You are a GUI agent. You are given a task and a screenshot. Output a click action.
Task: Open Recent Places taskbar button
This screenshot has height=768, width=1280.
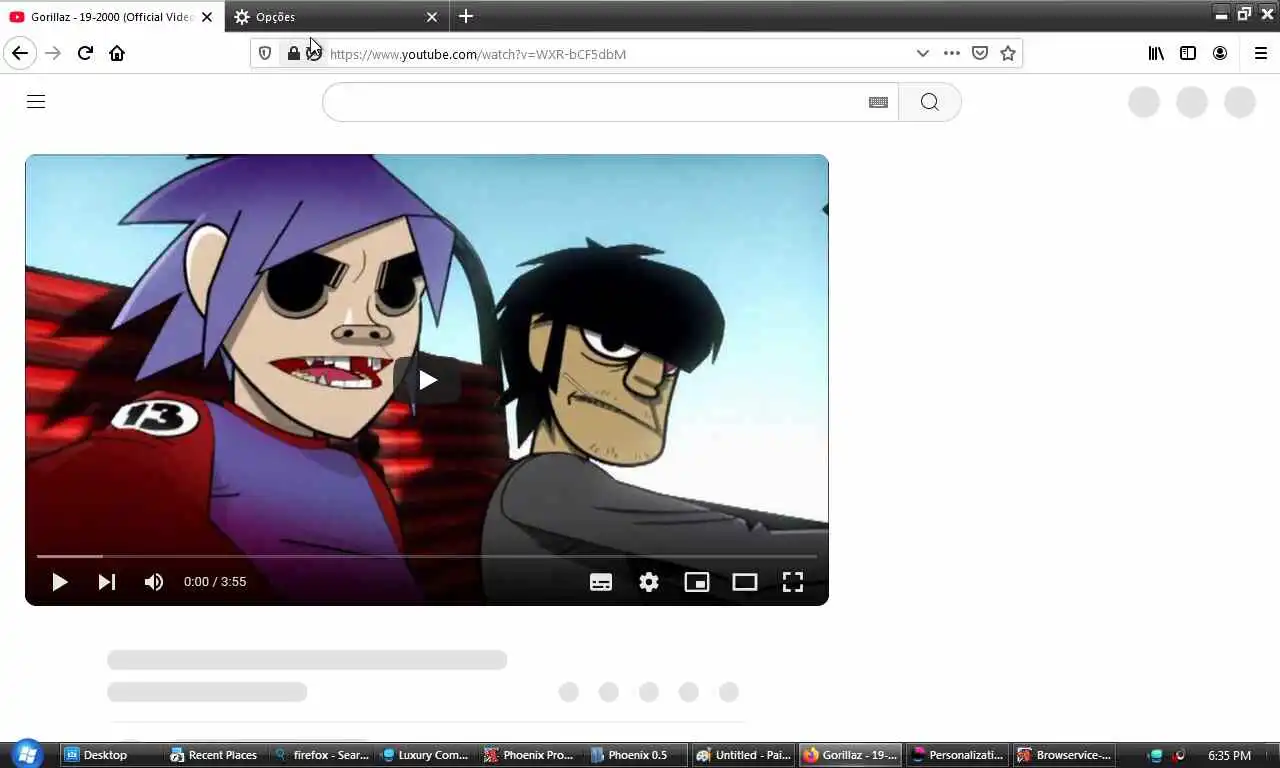click(214, 755)
